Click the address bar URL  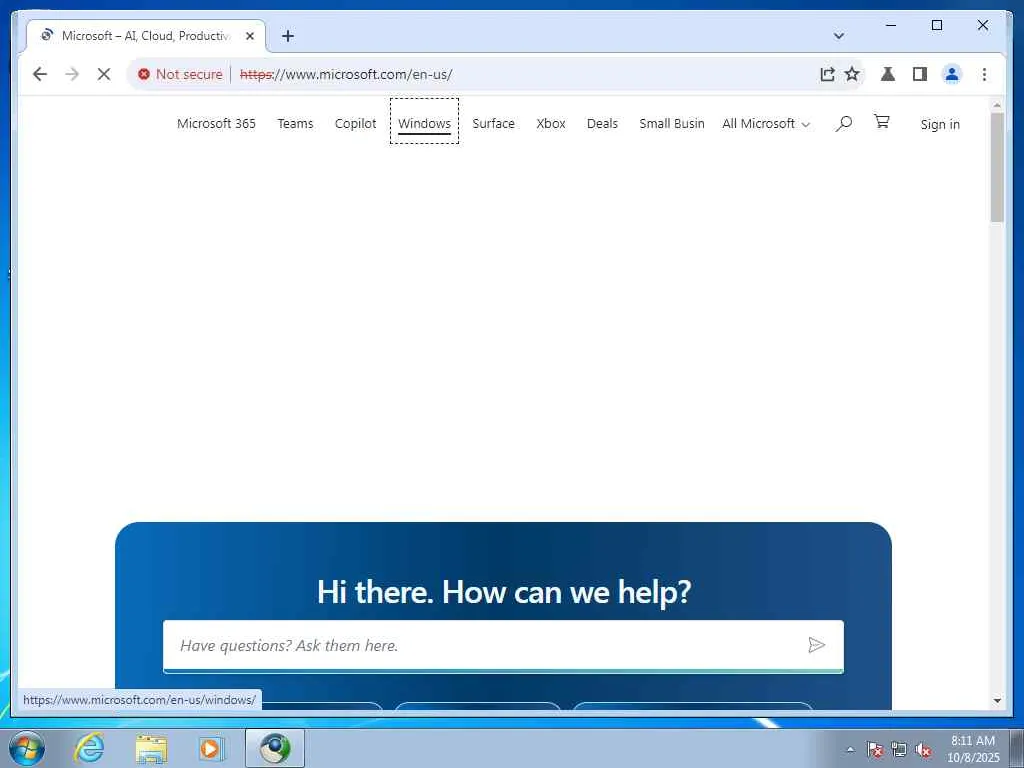[346, 74]
